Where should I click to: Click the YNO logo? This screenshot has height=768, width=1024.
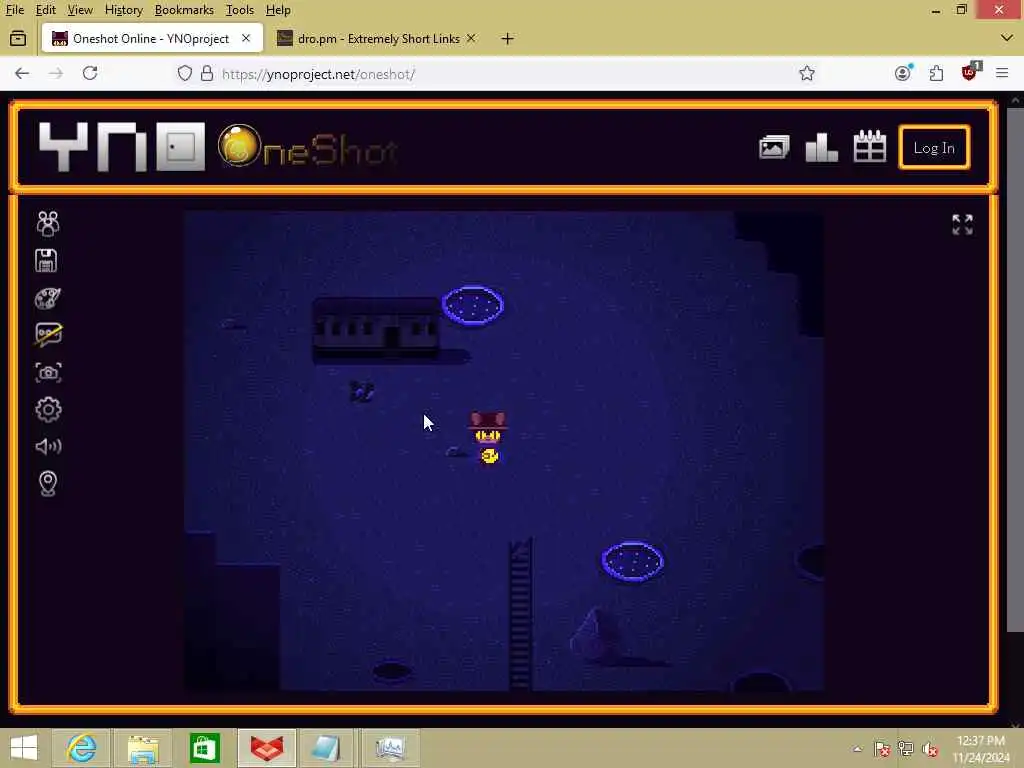[x=122, y=147]
